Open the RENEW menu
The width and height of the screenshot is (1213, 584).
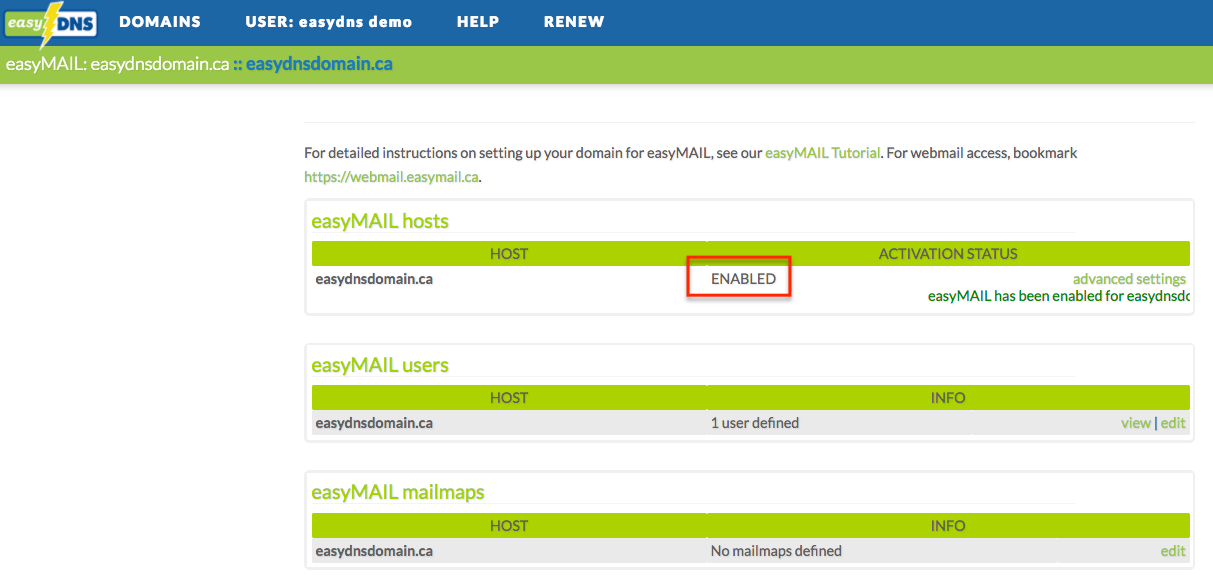pyautogui.click(x=574, y=22)
